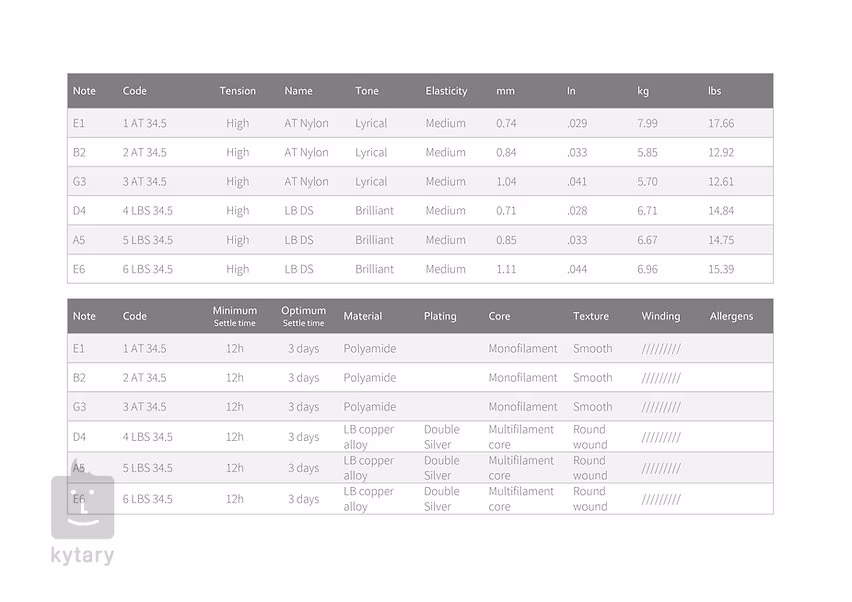Click the 5.70 kg value cell
The width and height of the screenshot is (852, 602).
pos(647,182)
